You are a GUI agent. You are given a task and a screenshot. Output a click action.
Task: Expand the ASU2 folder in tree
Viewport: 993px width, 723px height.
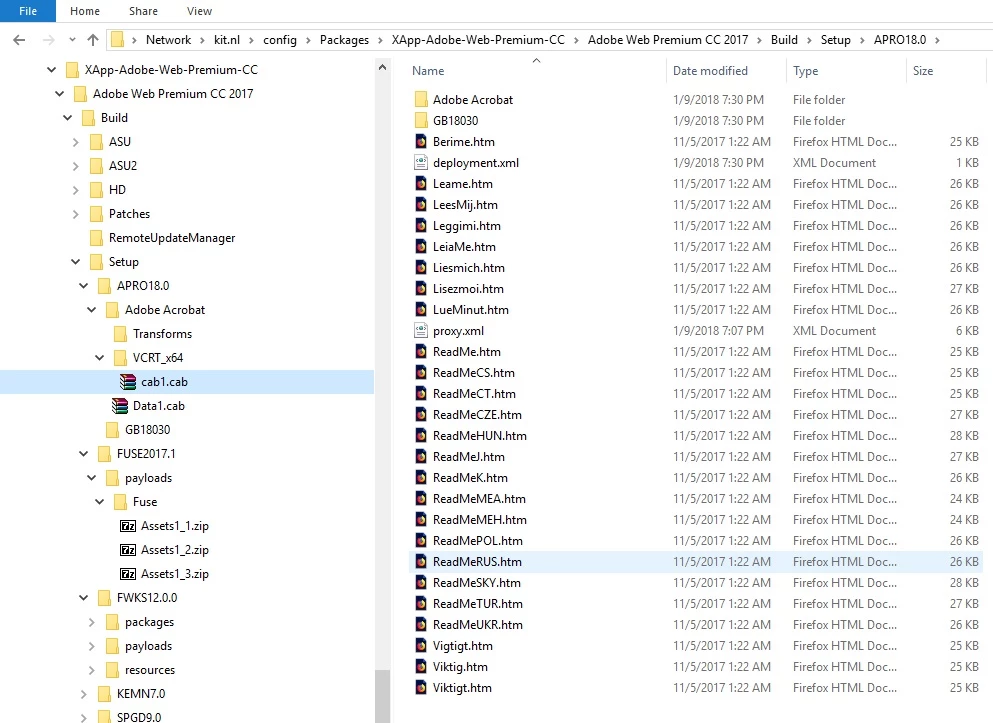click(75, 166)
